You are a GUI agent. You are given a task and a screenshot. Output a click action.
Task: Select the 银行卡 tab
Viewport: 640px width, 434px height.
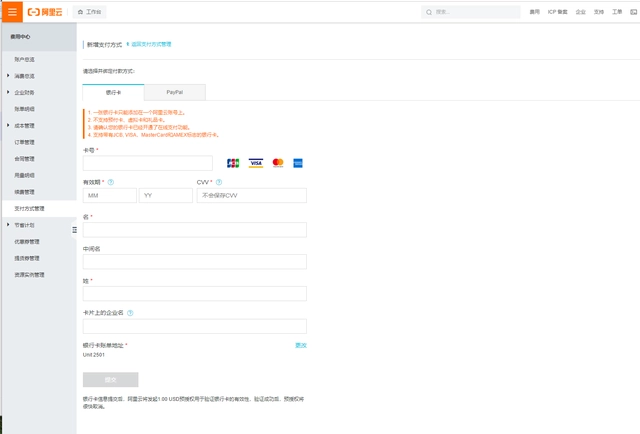point(113,92)
